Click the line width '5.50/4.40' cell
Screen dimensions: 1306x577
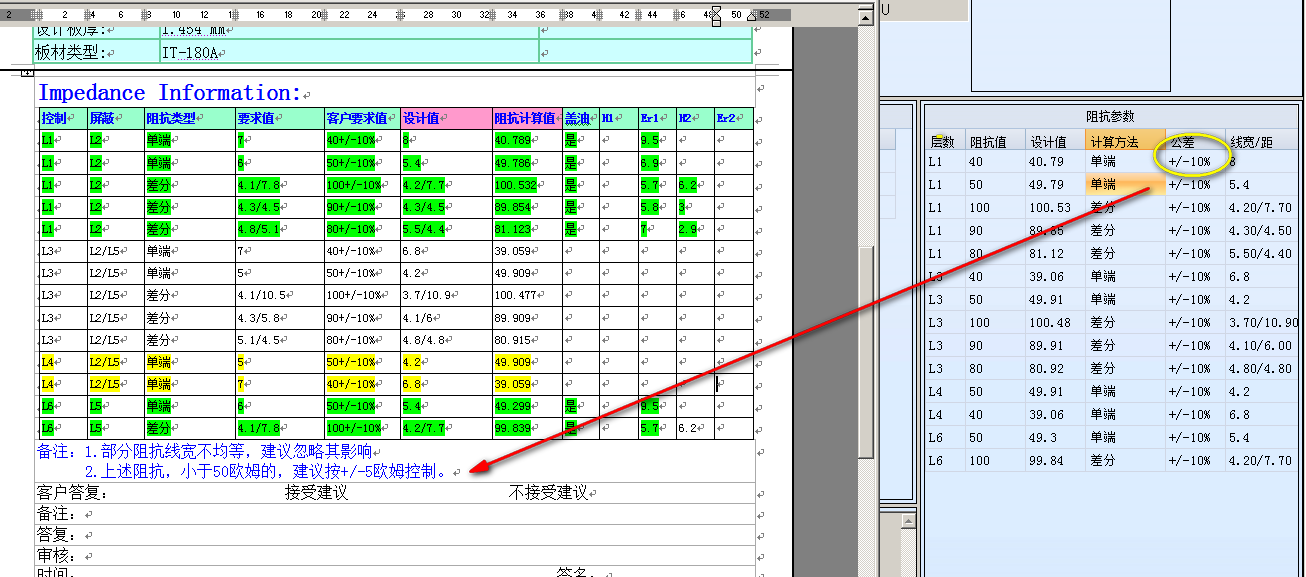coord(1261,254)
